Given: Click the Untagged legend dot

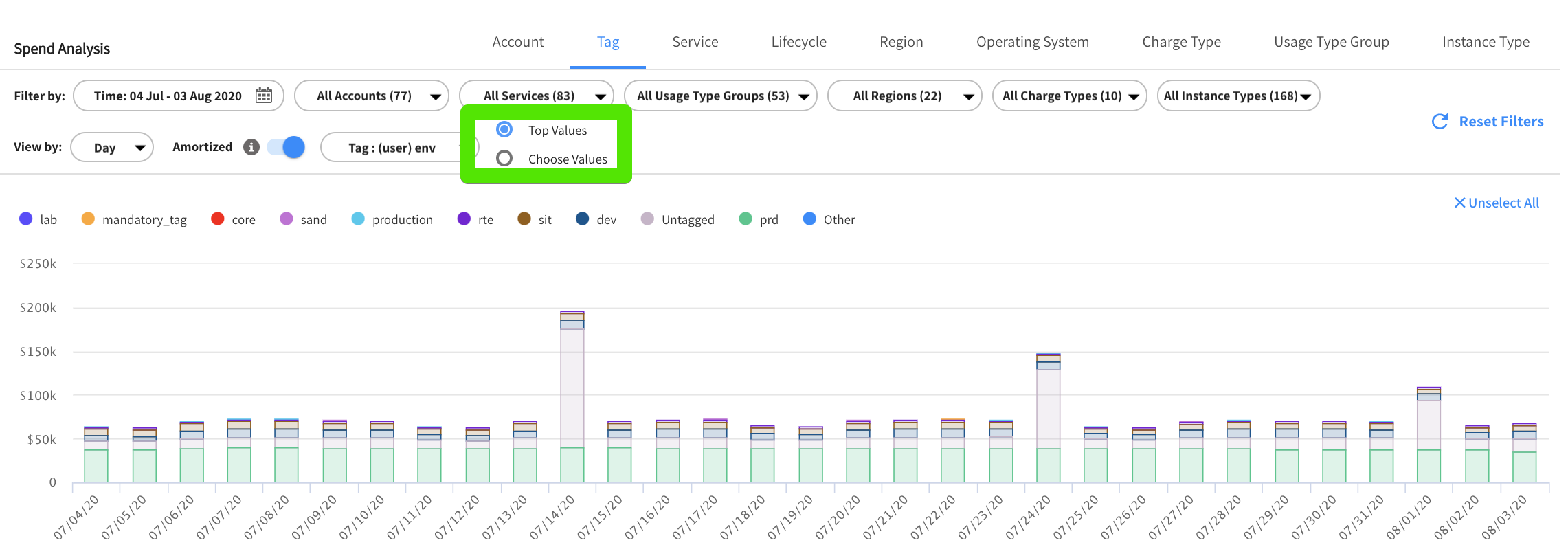Looking at the screenshot, I should pos(647,219).
